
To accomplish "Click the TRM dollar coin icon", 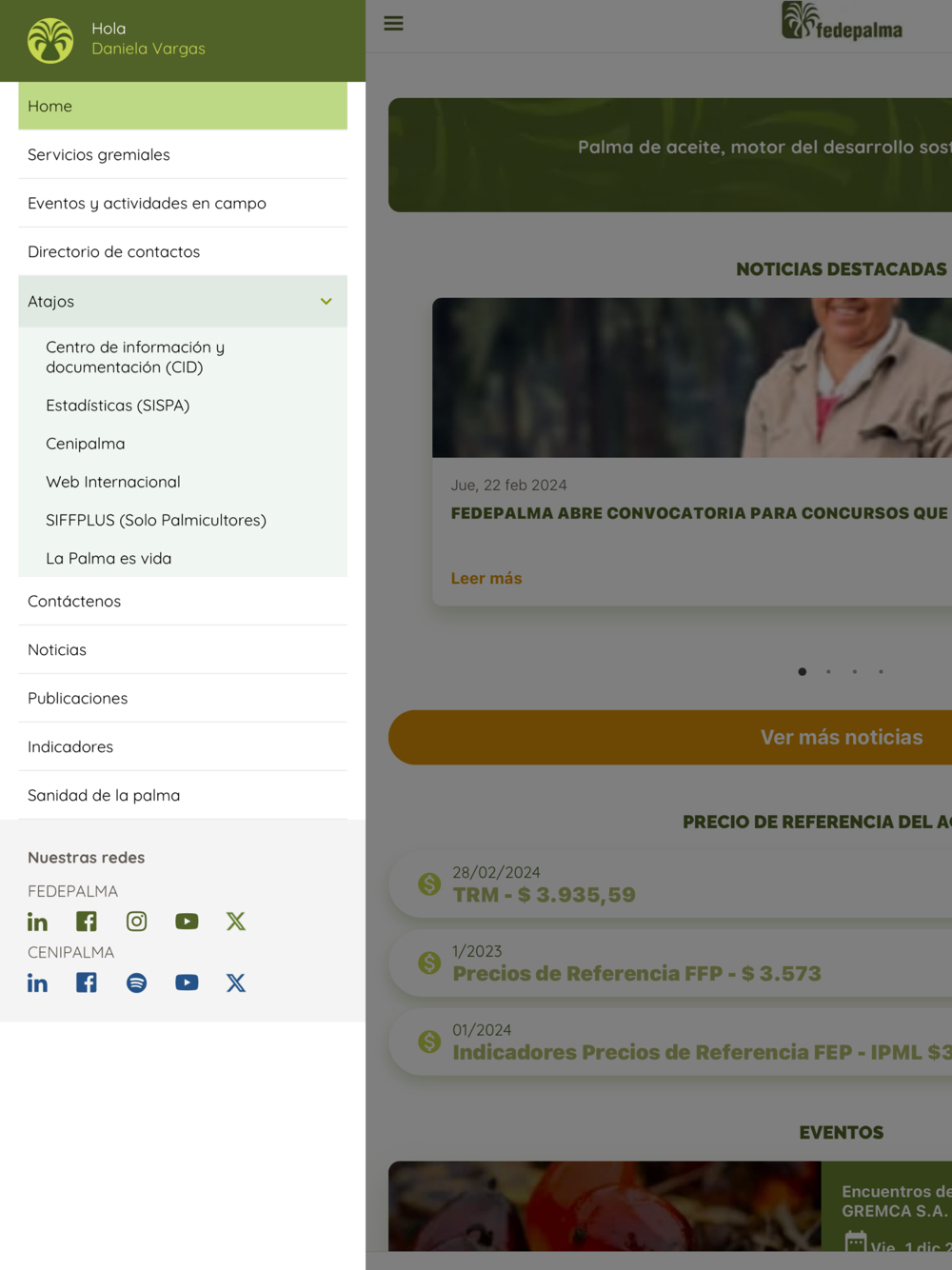I will click(429, 884).
